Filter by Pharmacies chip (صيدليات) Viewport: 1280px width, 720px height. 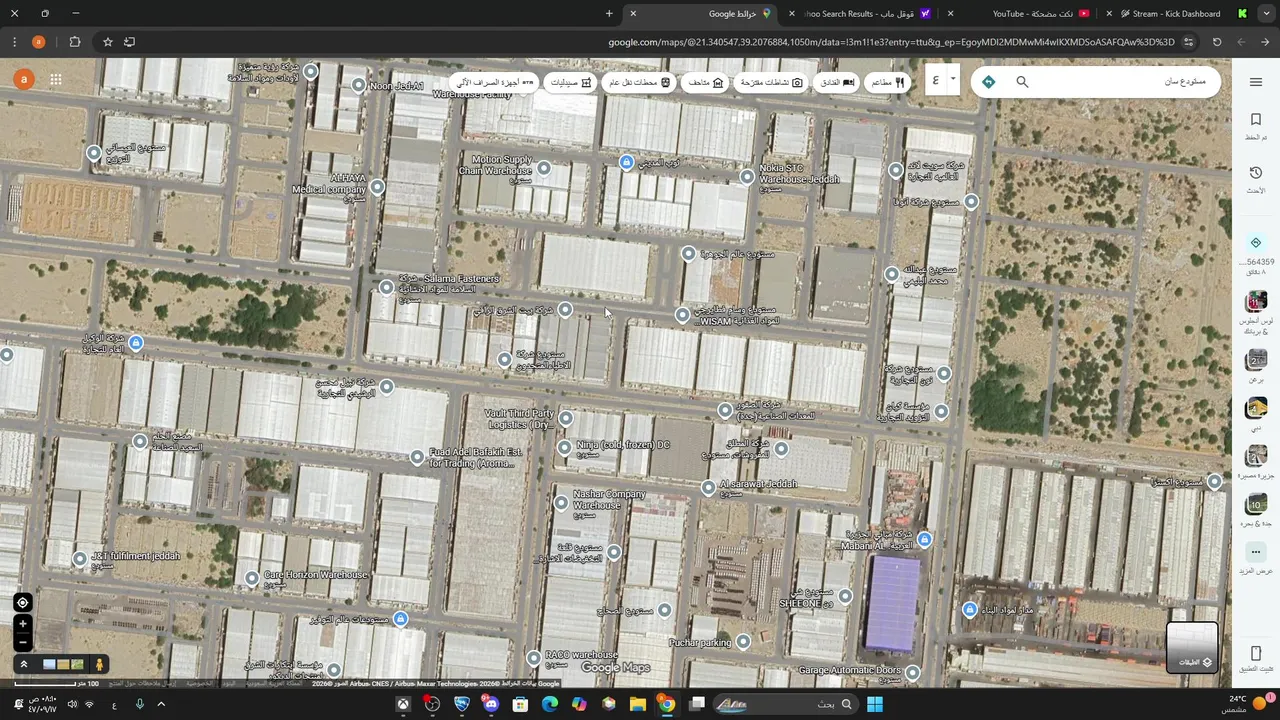[571, 82]
